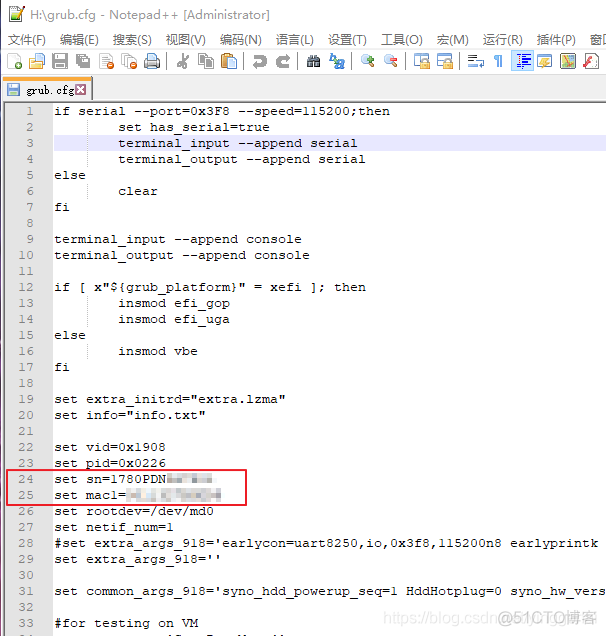Open the 文件(F) menu
The height and width of the screenshot is (636, 606).
pos(27,40)
